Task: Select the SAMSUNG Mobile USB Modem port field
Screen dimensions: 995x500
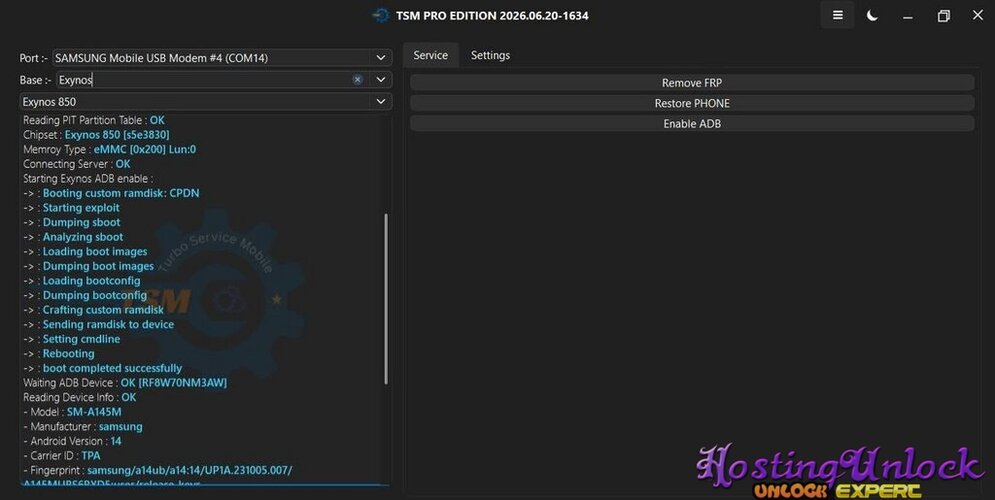Action: pyautogui.click(x=213, y=58)
